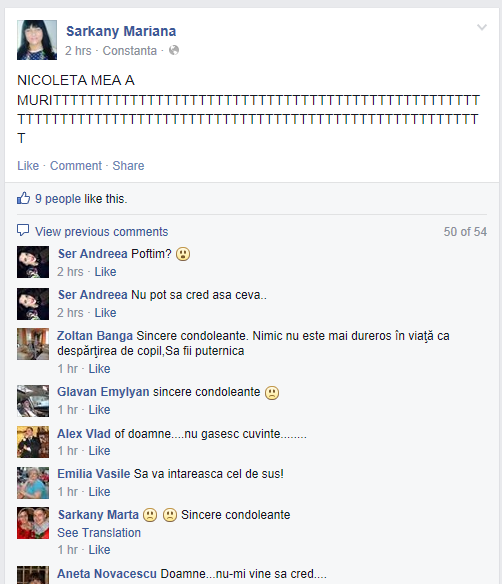This screenshot has height=584, width=502.
Task: Click Comment under the post
Action: [76, 166]
